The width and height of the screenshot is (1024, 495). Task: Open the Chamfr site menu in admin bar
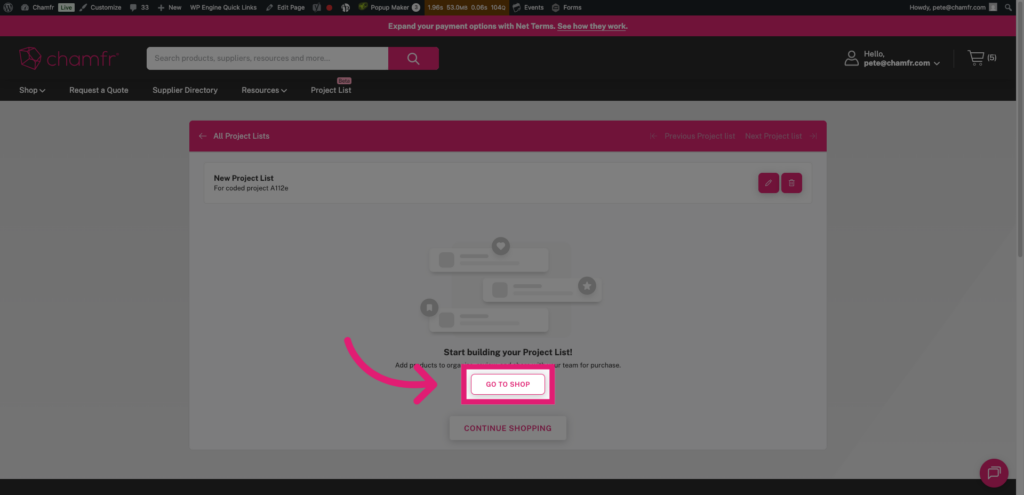point(37,7)
